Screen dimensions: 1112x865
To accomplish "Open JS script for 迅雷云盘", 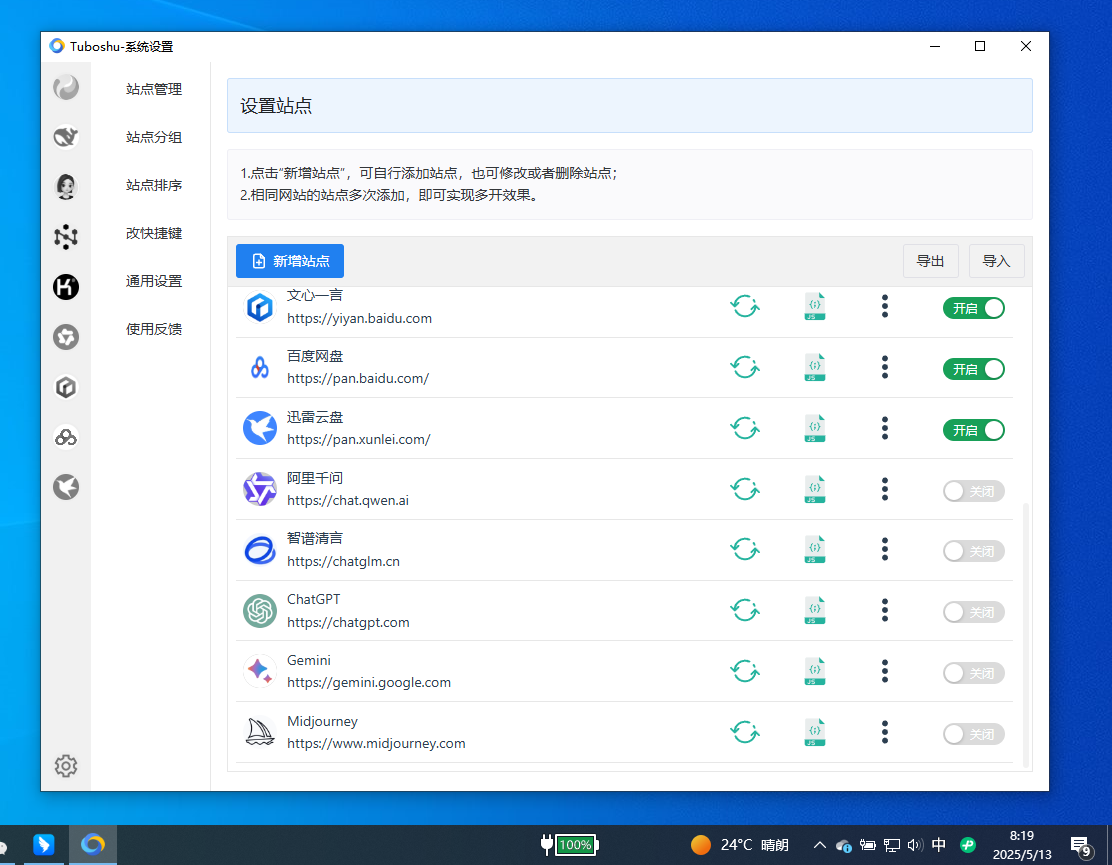I will tap(815, 428).
